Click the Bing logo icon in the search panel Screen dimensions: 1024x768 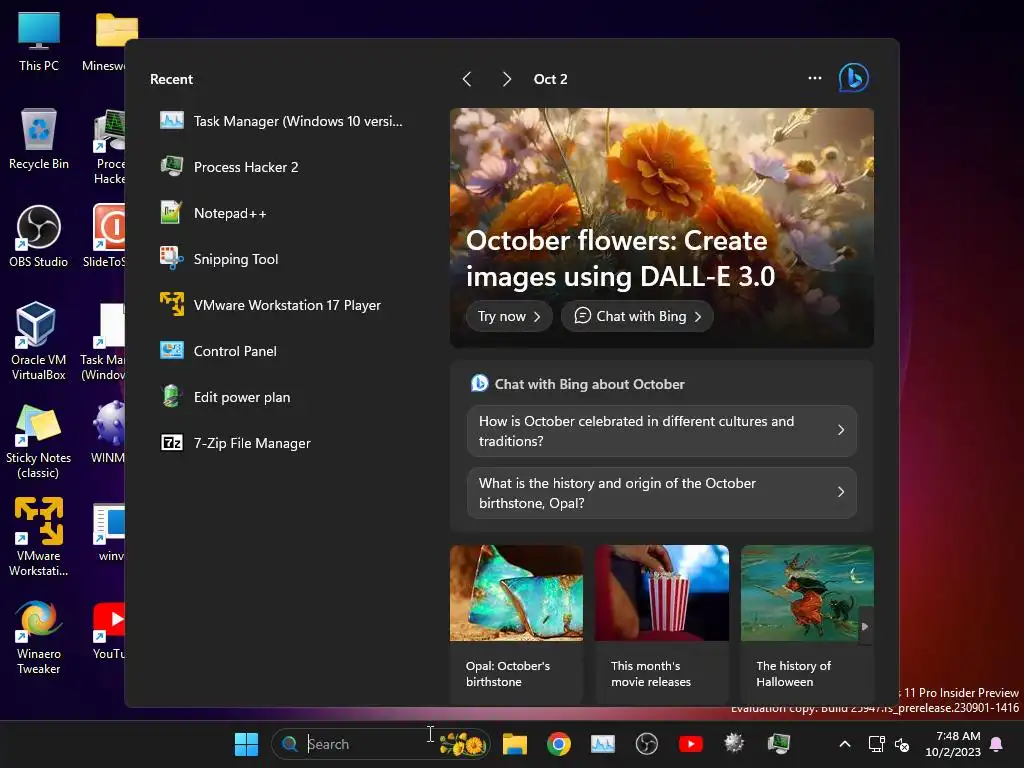[x=853, y=78]
